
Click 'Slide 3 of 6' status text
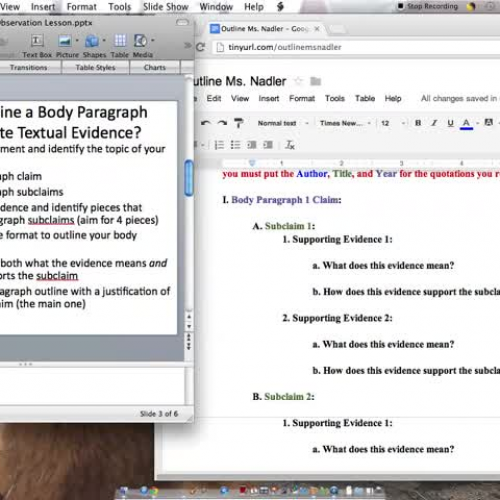[159, 414]
